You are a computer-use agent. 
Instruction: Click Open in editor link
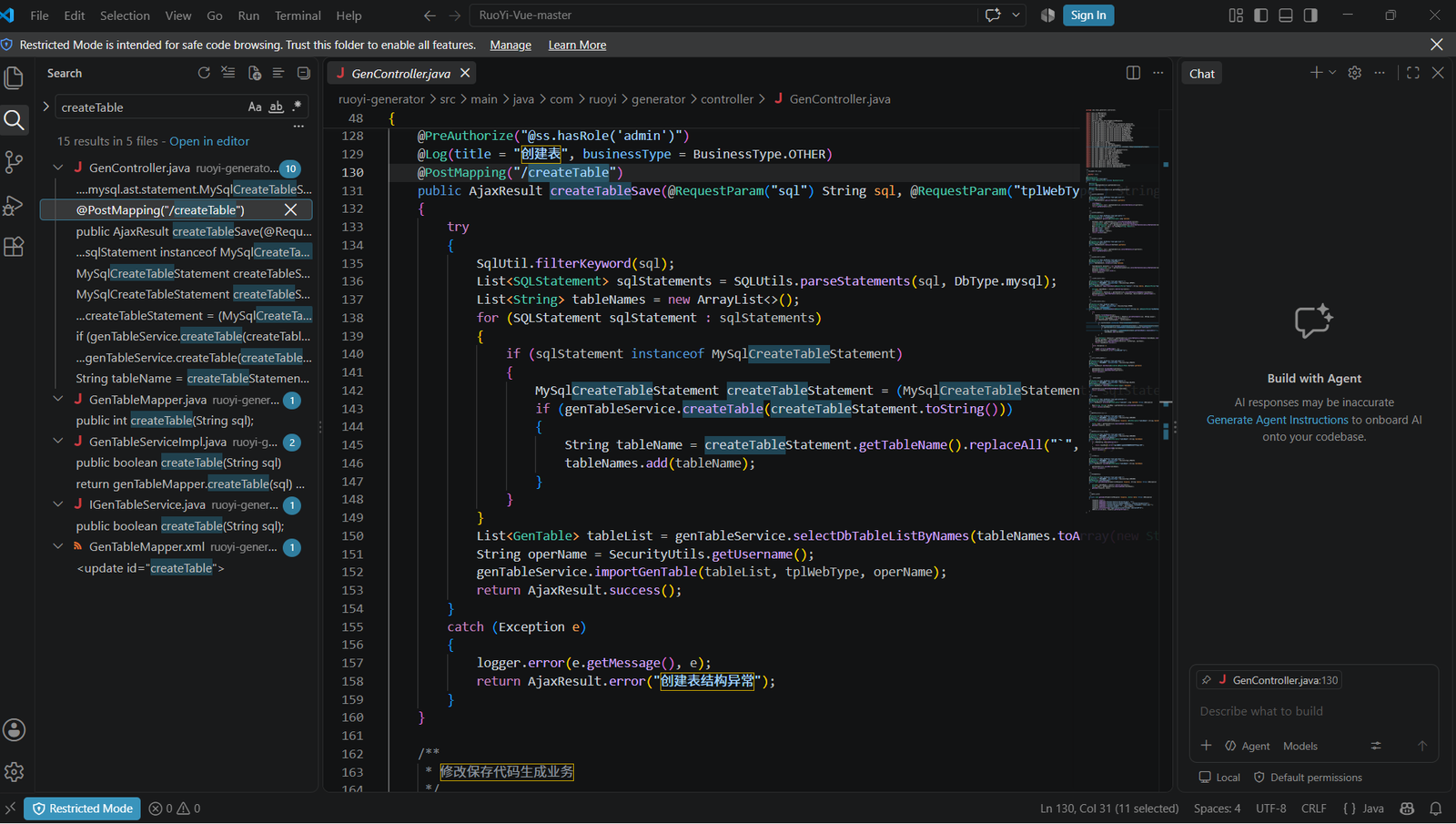click(209, 141)
